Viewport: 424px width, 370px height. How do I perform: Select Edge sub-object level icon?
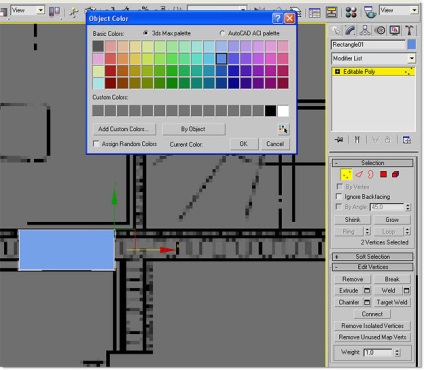coord(359,174)
